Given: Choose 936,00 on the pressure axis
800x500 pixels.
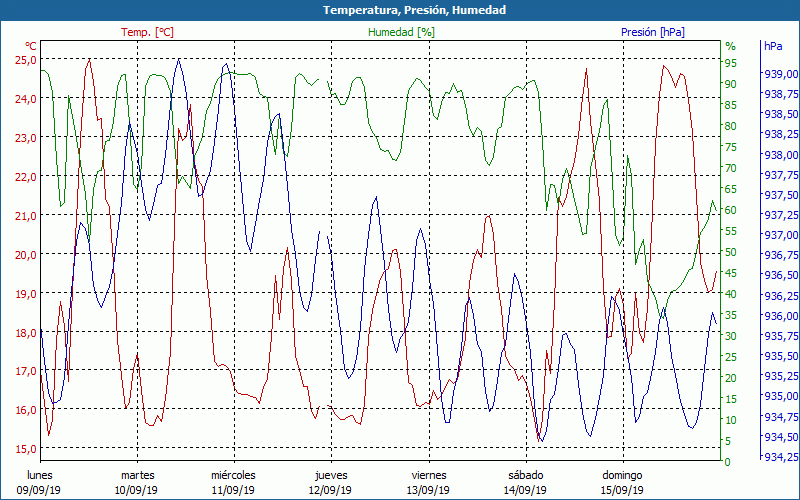Looking at the screenshot, I should pyautogui.click(x=781, y=316).
